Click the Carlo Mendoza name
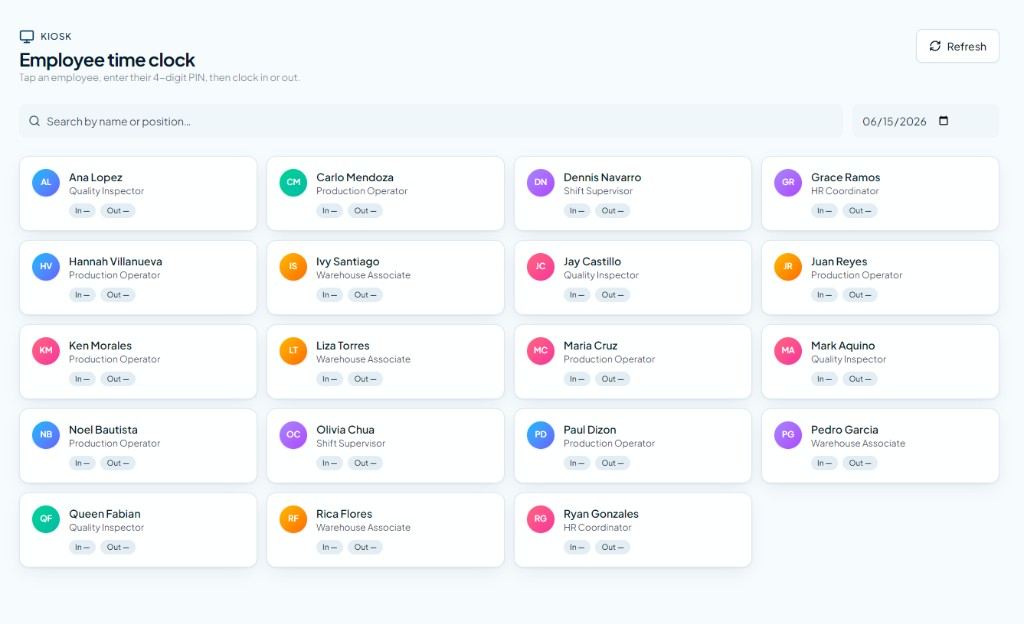 [x=355, y=178]
